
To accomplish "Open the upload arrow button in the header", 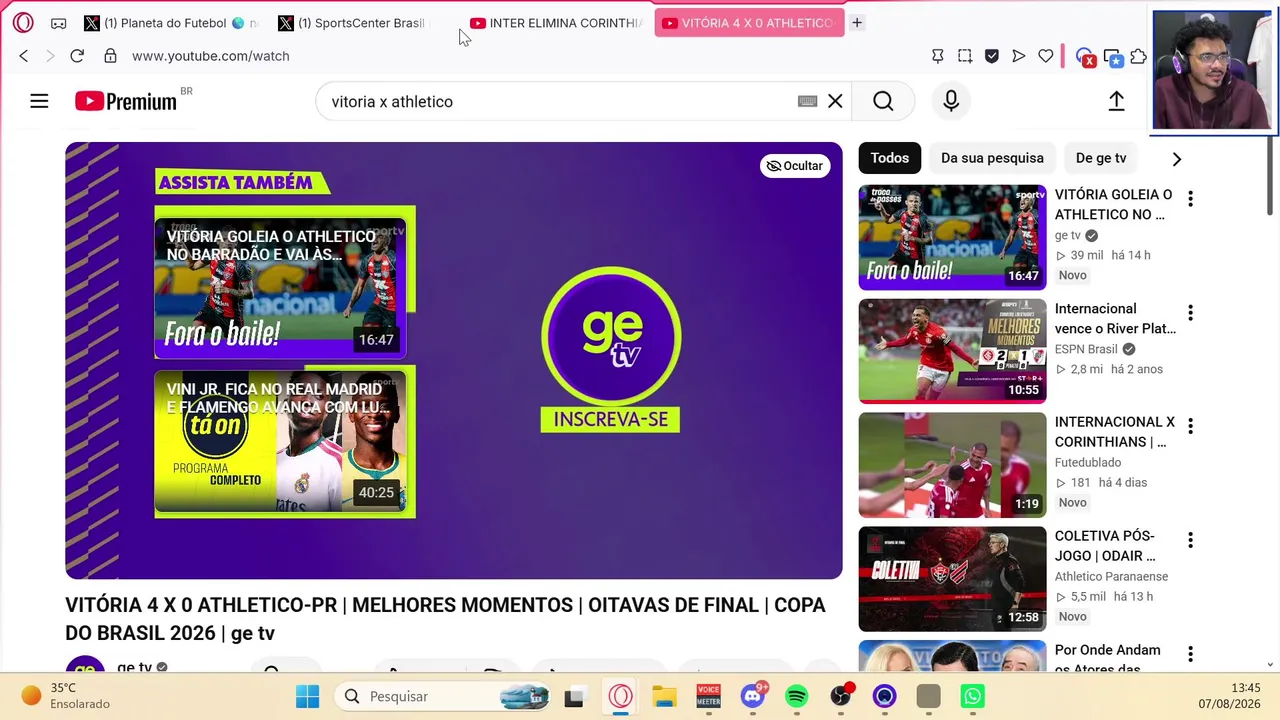I will coord(1116,101).
